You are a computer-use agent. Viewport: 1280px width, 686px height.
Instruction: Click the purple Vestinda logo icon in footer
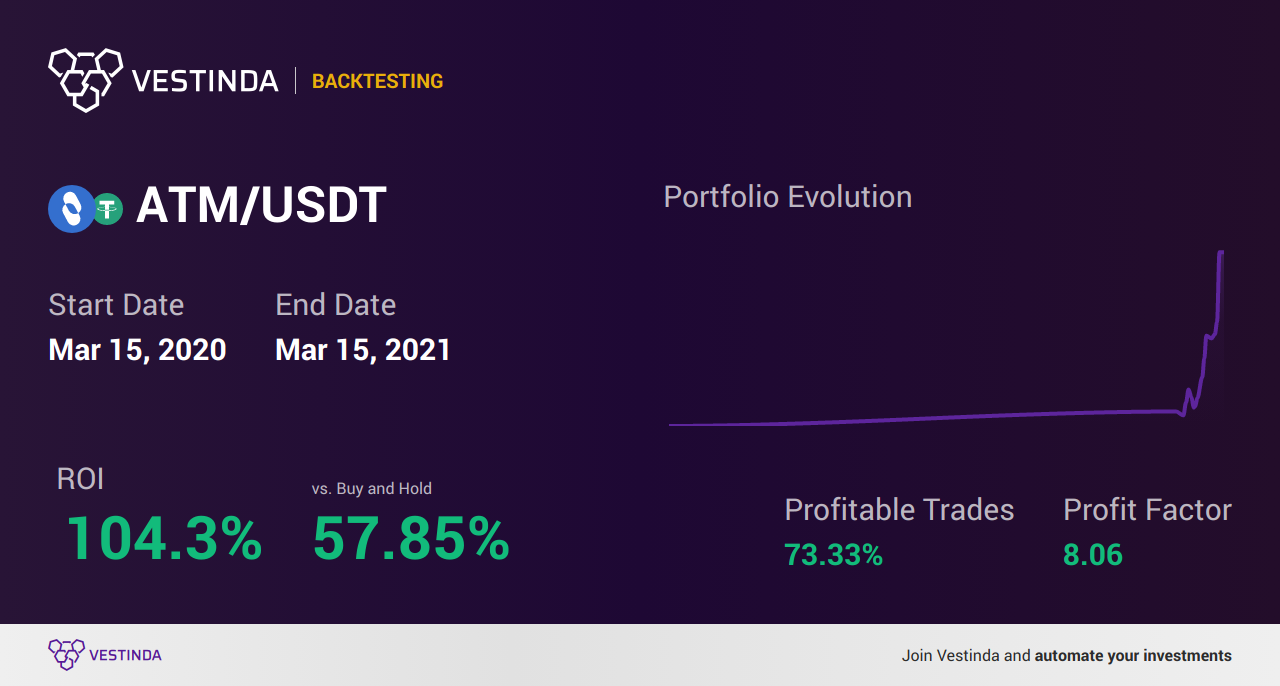[66, 655]
